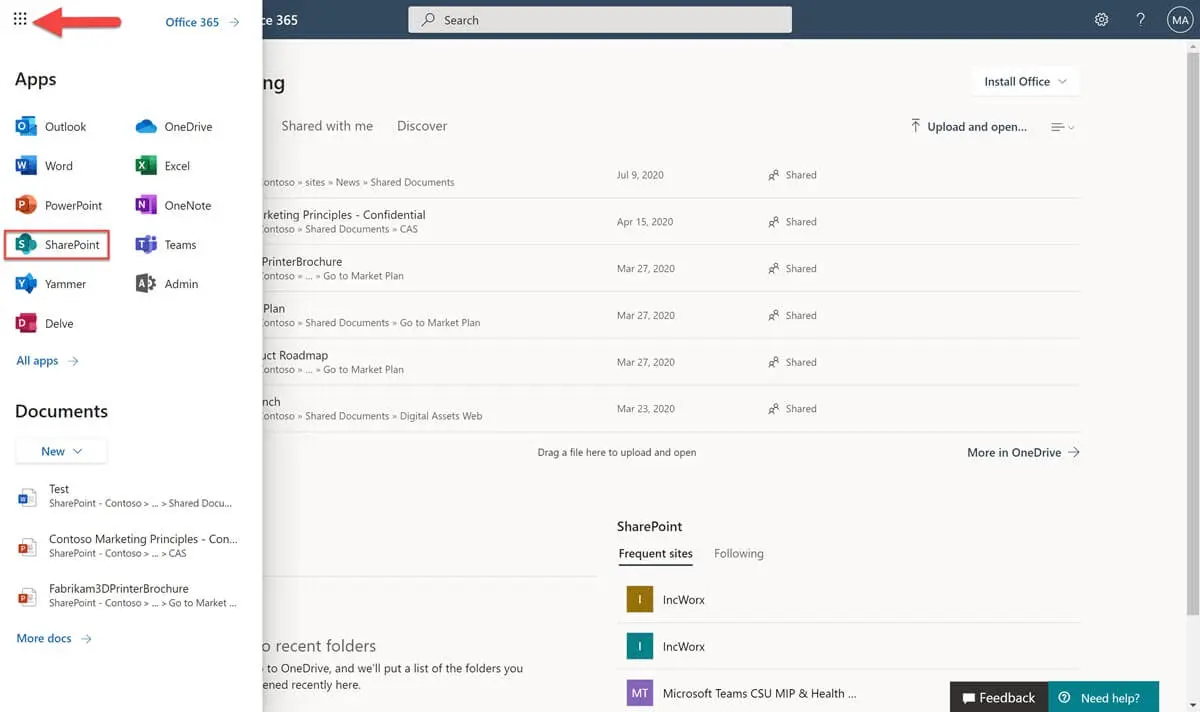Open the All apps link
Screen dimensions: 1200x712
47,361
